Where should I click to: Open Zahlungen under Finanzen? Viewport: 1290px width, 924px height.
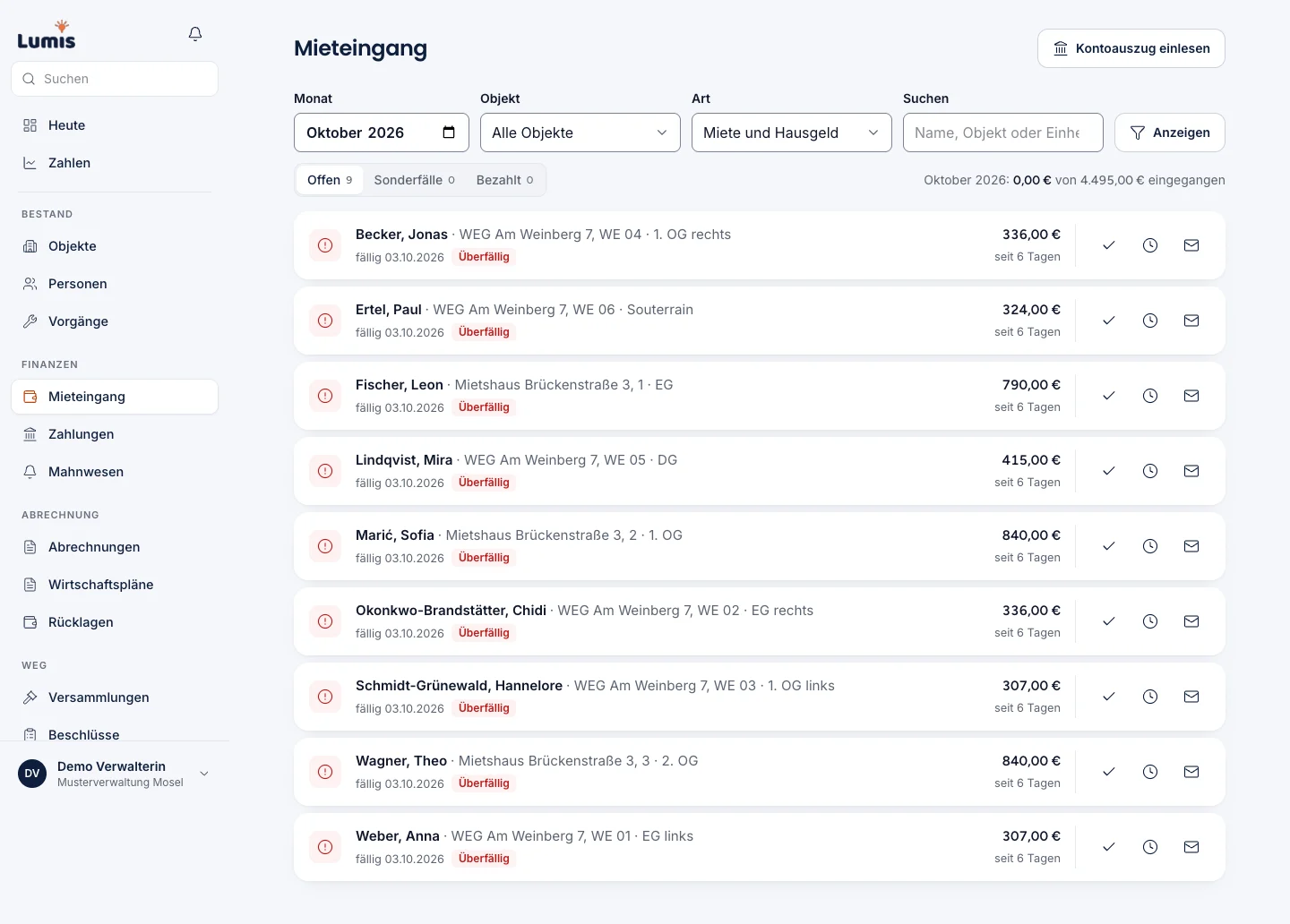point(115,434)
